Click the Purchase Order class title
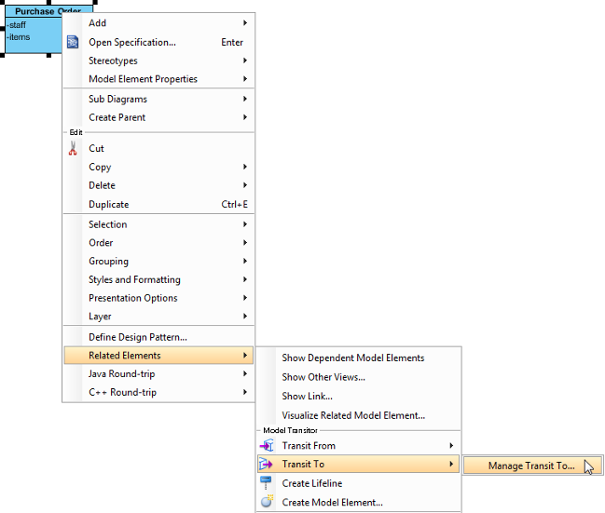 [x=48, y=11]
